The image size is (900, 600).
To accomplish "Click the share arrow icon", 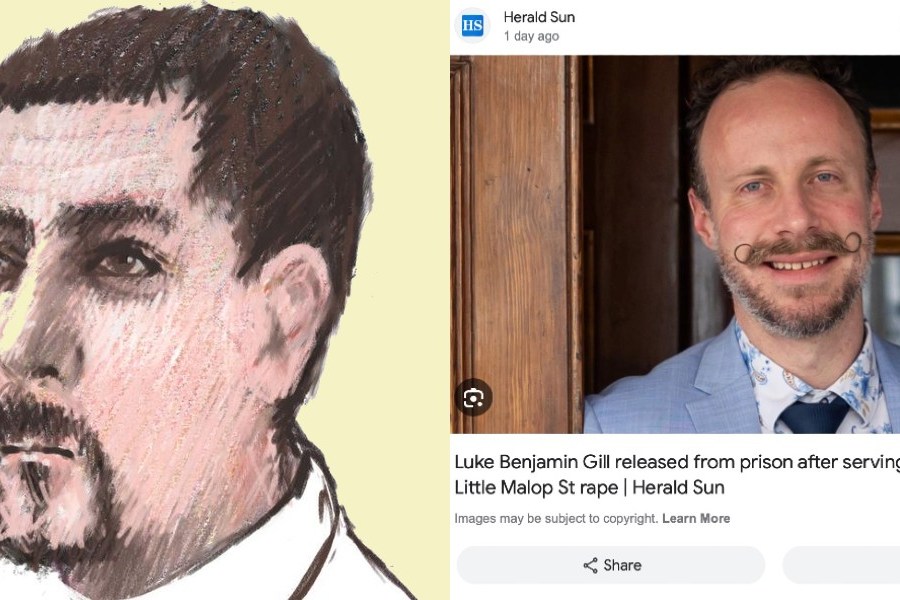I will coord(590,566).
